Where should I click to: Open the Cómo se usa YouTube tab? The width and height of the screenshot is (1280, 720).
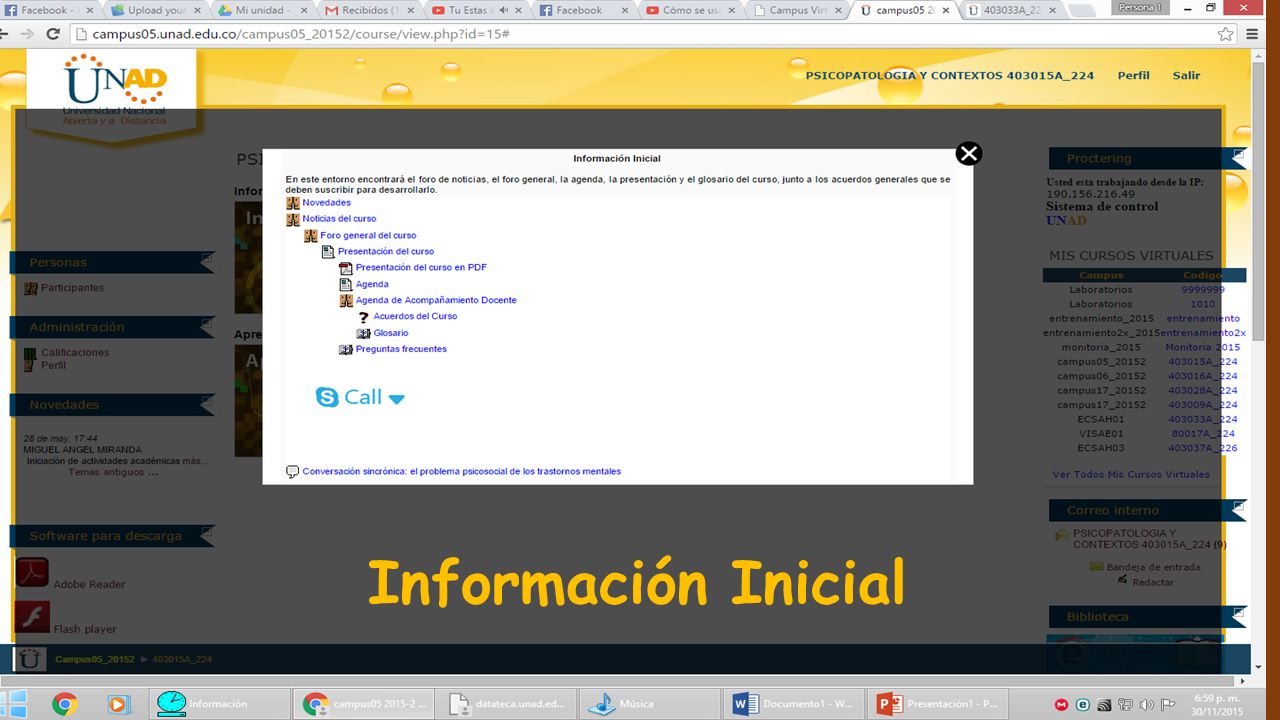pyautogui.click(x=690, y=10)
